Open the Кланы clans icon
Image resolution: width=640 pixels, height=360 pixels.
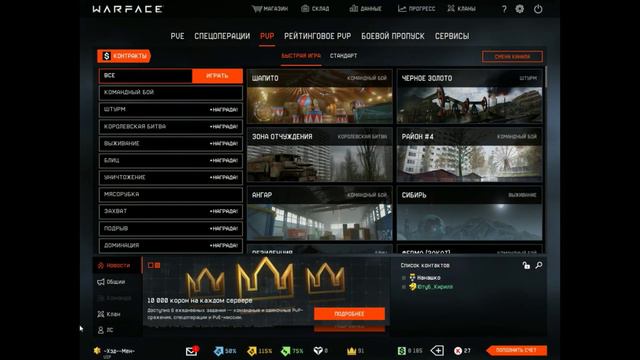pos(451,9)
